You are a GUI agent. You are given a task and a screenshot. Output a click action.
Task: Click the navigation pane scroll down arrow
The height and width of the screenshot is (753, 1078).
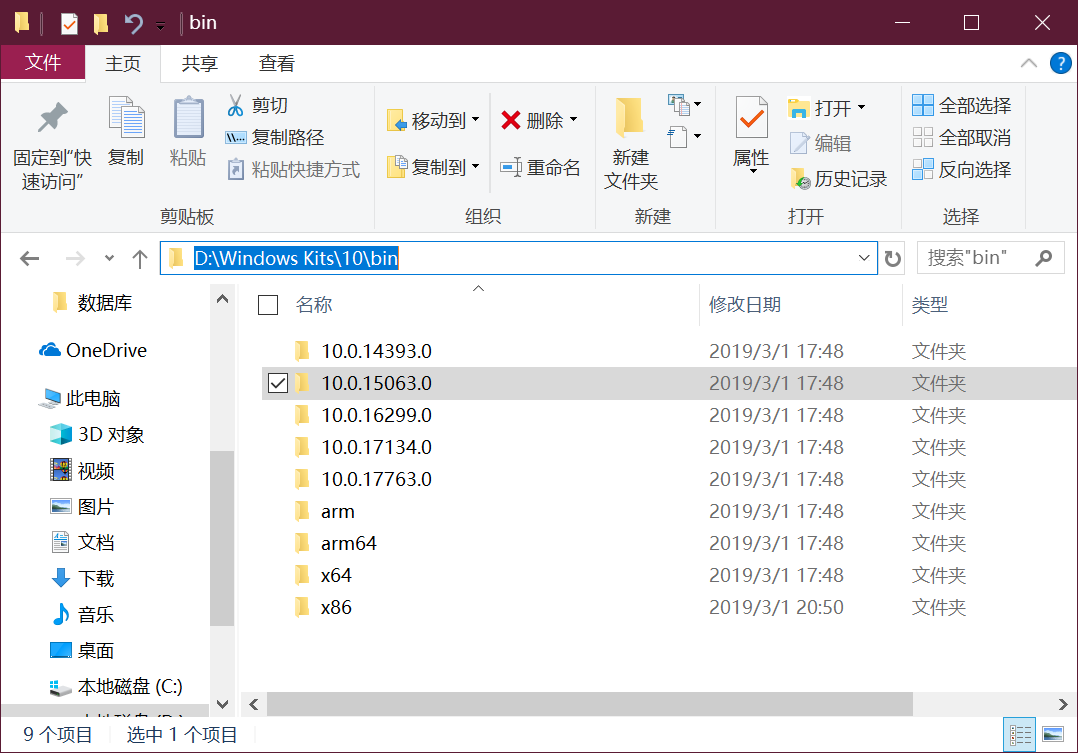[222, 704]
